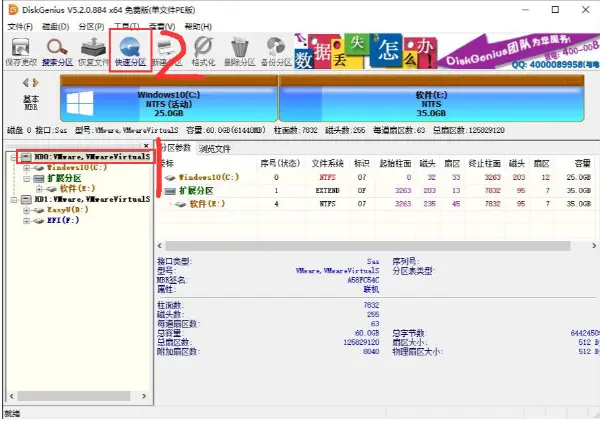This screenshot has height=421, width=600.
Task: Collapse the 扩展分区 node in tree
Action: tap(26, 178)
